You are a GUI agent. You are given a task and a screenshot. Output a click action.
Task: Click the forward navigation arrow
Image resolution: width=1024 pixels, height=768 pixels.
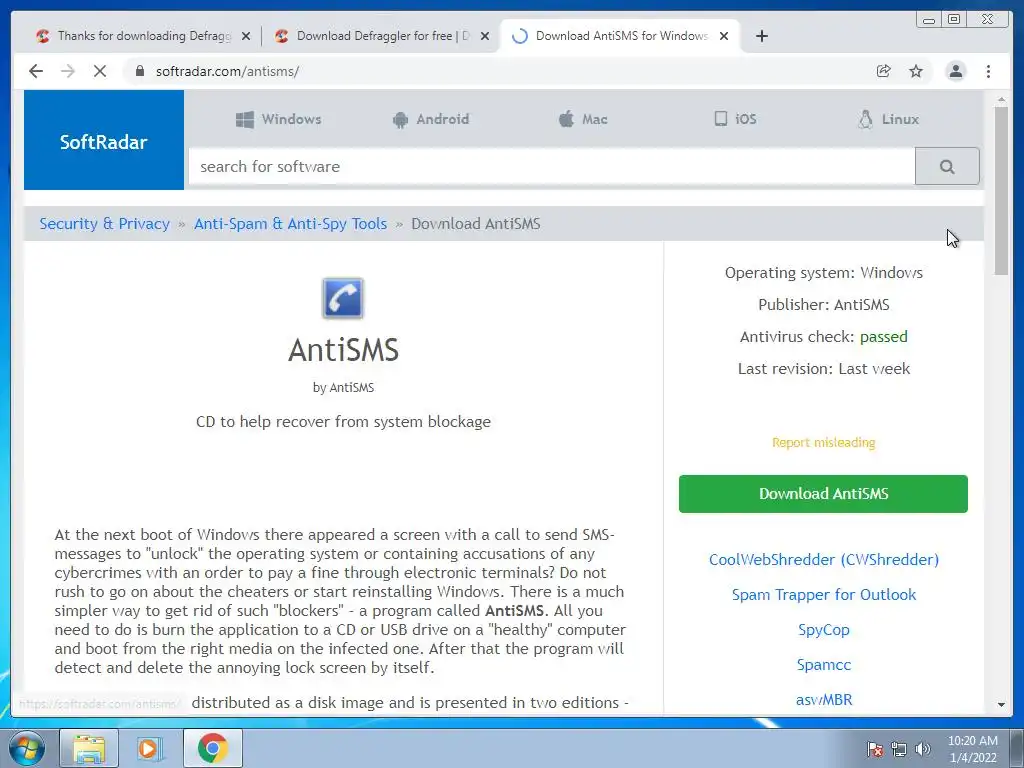pyautogui.click(x=68, y=71)
